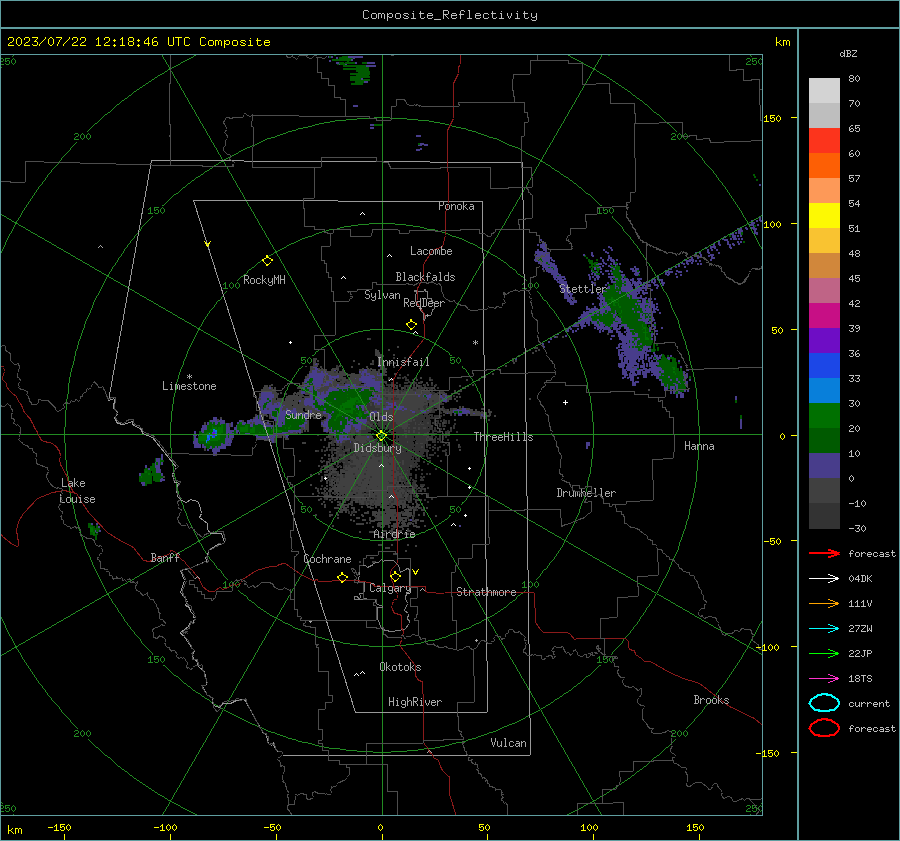Click the Stettler label near echoes
This screenshot has height=841, width=900.
point(583,289)
